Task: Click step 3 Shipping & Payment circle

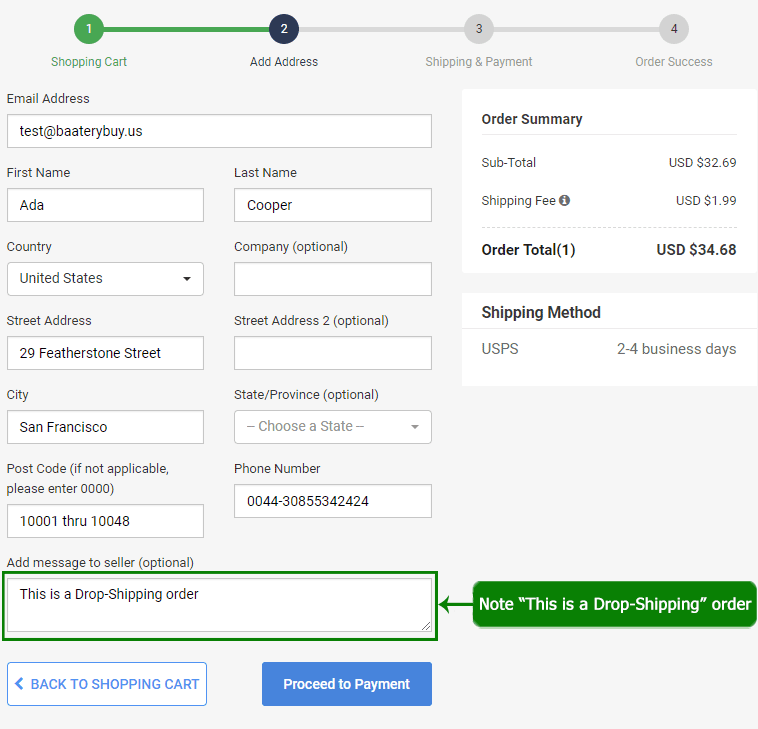Action: [479, 29]
